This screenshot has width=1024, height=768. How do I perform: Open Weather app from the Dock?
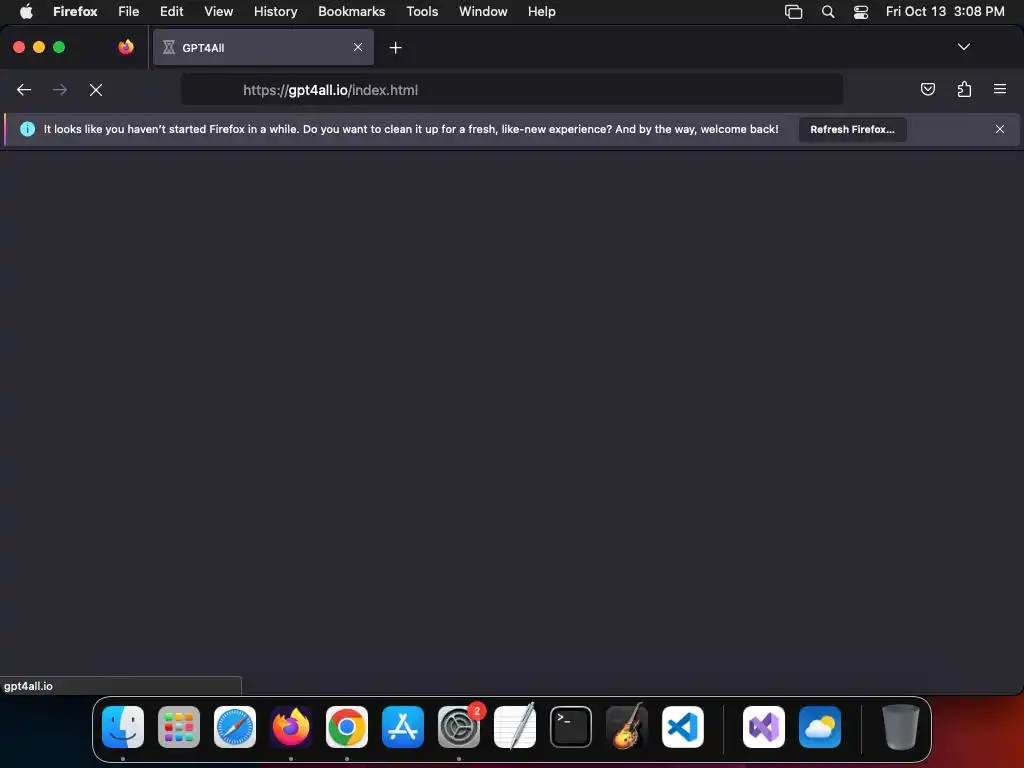point(820,726)
